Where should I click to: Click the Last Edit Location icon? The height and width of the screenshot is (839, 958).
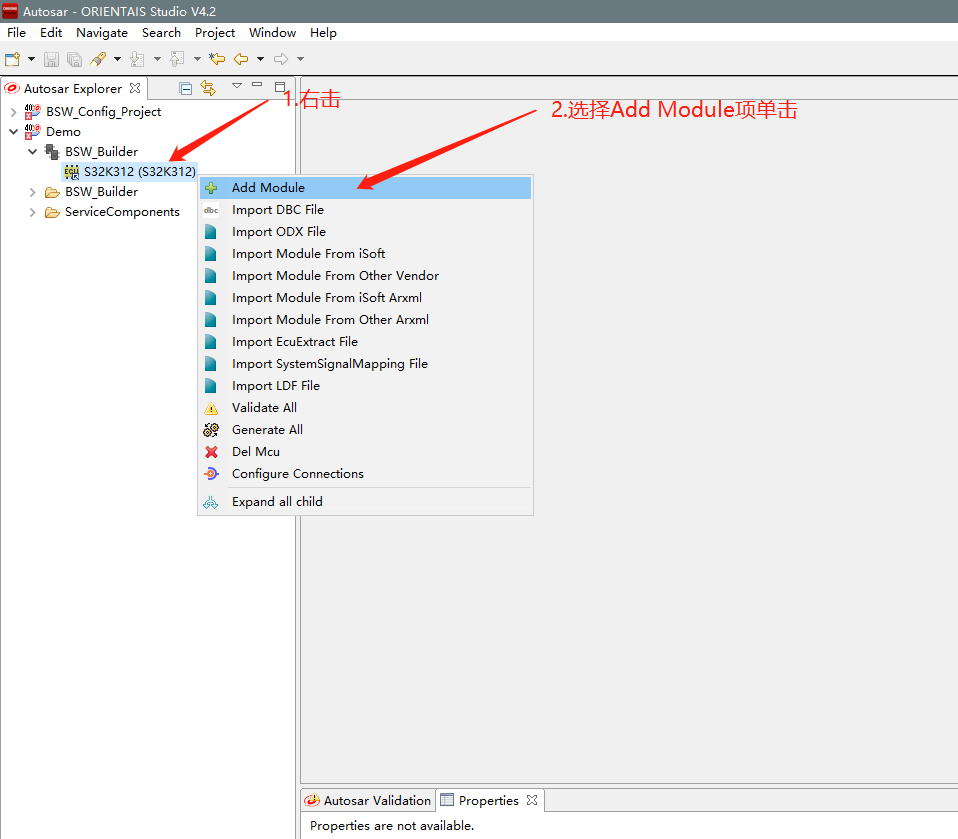(x=217, y=60)
